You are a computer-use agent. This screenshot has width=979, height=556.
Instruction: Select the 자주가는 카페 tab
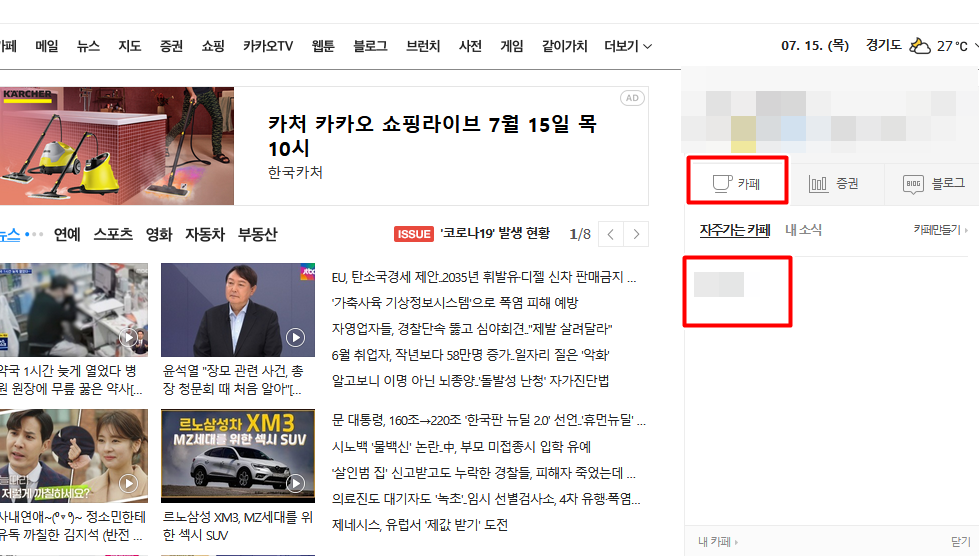click(x=735, y=230)
